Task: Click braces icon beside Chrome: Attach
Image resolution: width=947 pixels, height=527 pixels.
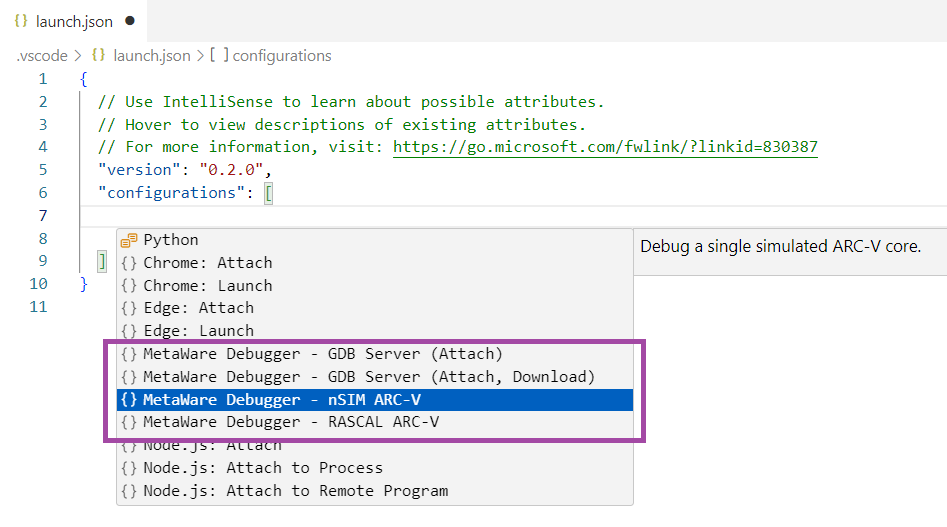Action: (x=129, y=263)
